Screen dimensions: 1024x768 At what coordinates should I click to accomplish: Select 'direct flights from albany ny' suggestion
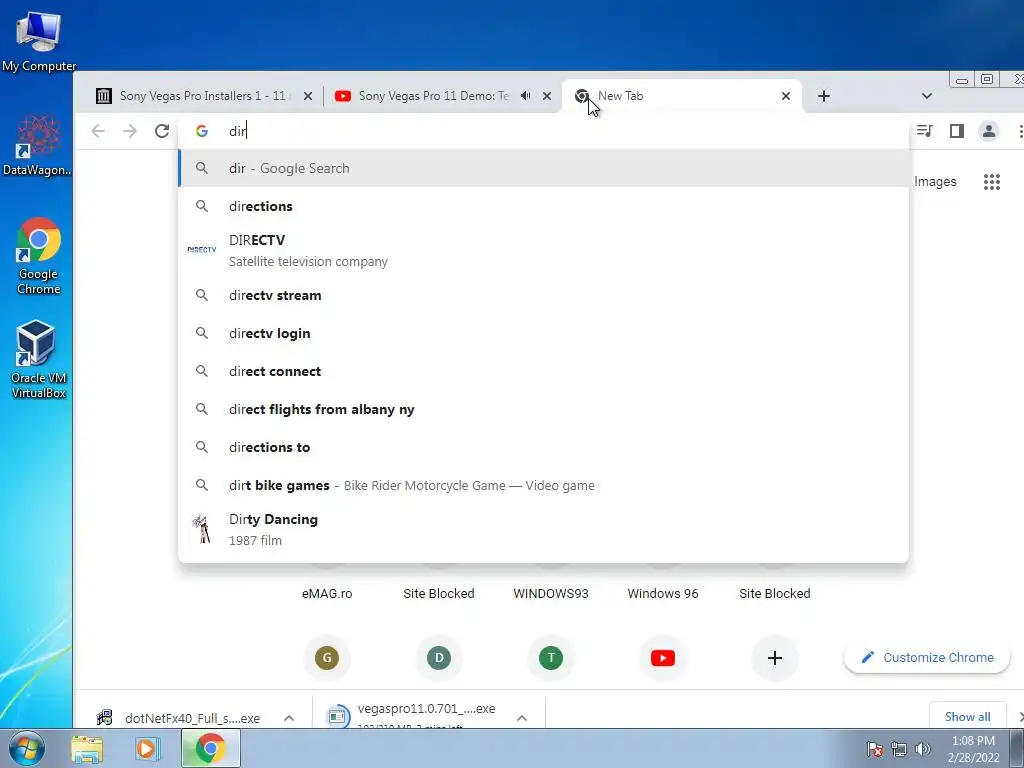543,409
